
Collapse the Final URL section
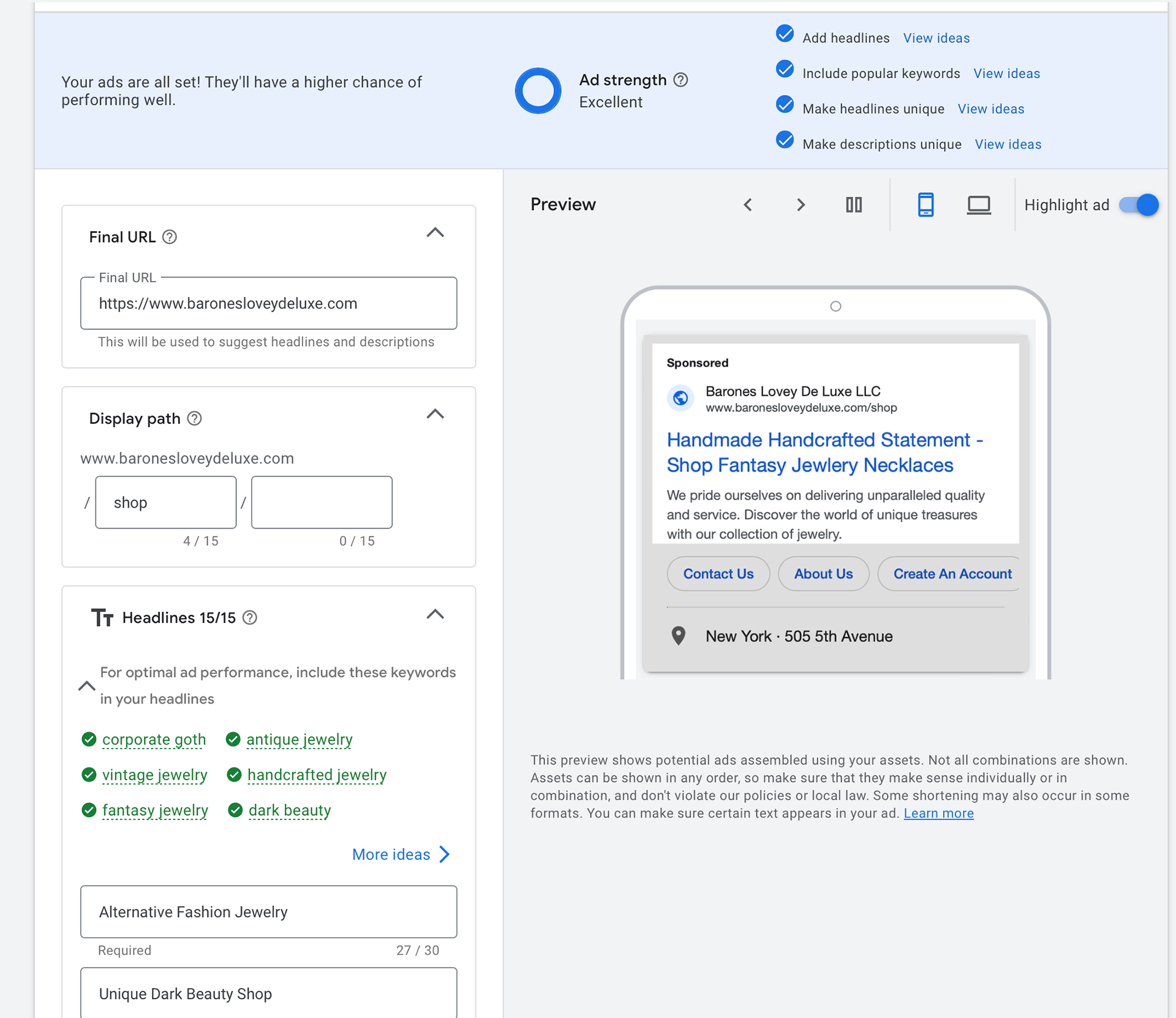click(435, 233)
